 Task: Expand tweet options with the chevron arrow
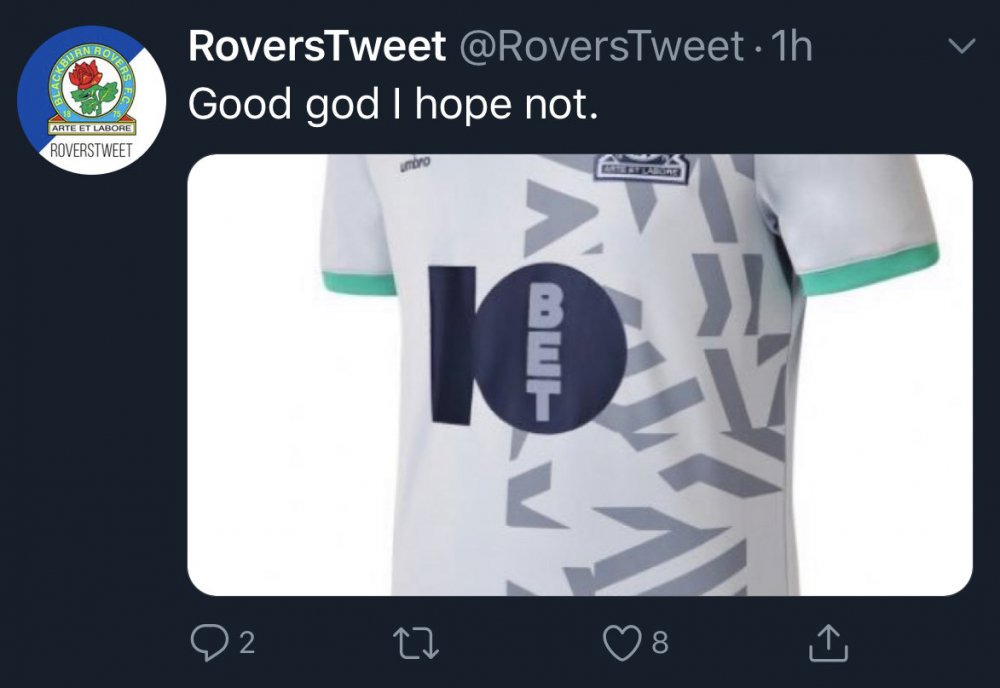960,47
